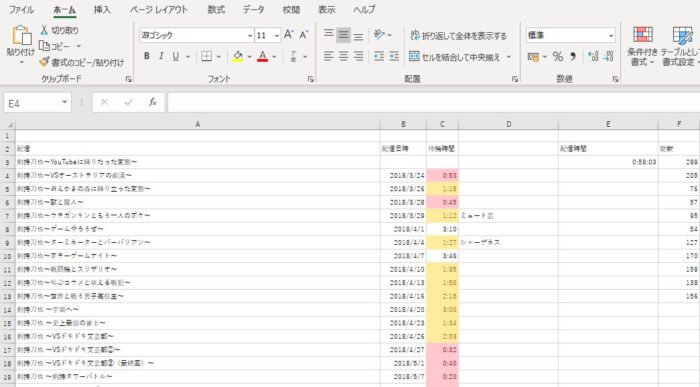This screenshot has width=700, height=387.
Task: Align text left
Action: pos(329,56)
